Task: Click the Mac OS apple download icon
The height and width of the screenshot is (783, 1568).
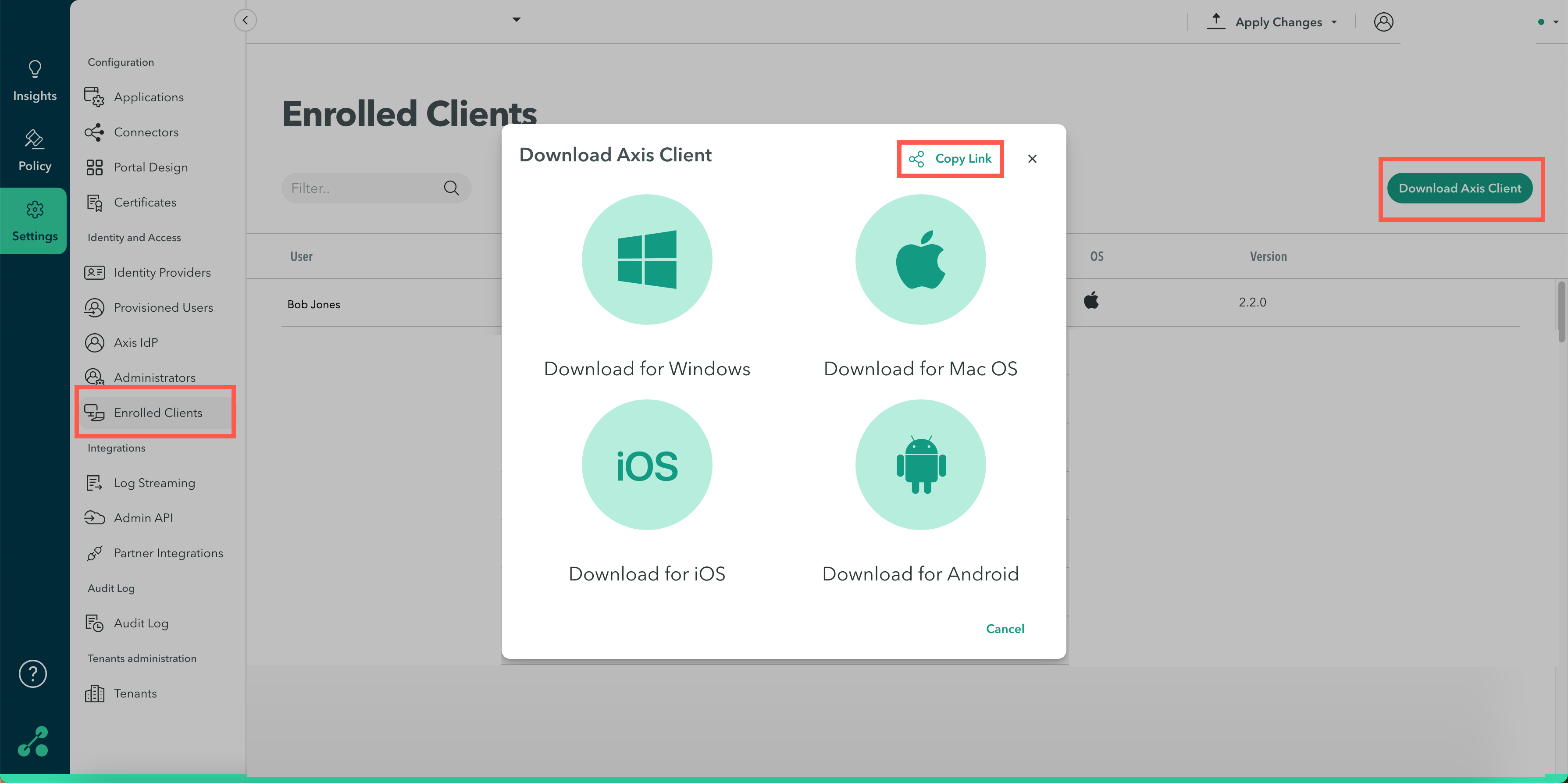Action: [920, 260]
